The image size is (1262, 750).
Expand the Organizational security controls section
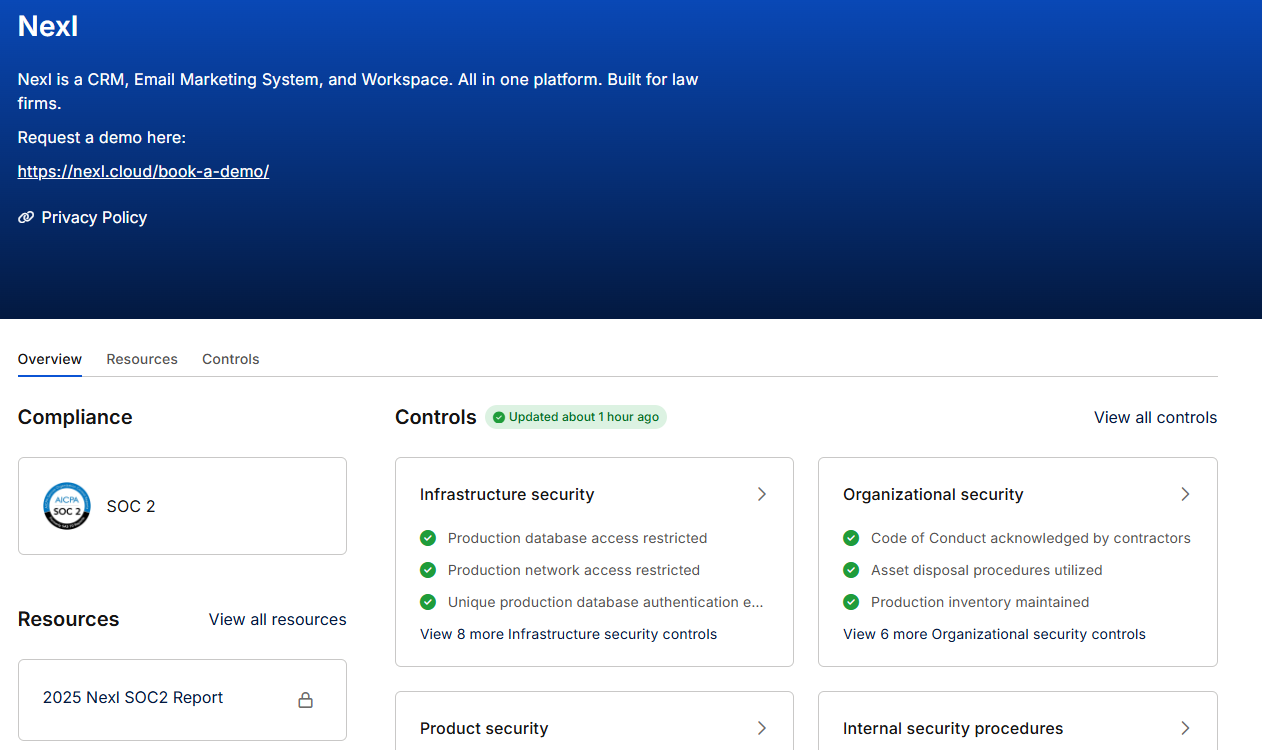point(1185,494)
